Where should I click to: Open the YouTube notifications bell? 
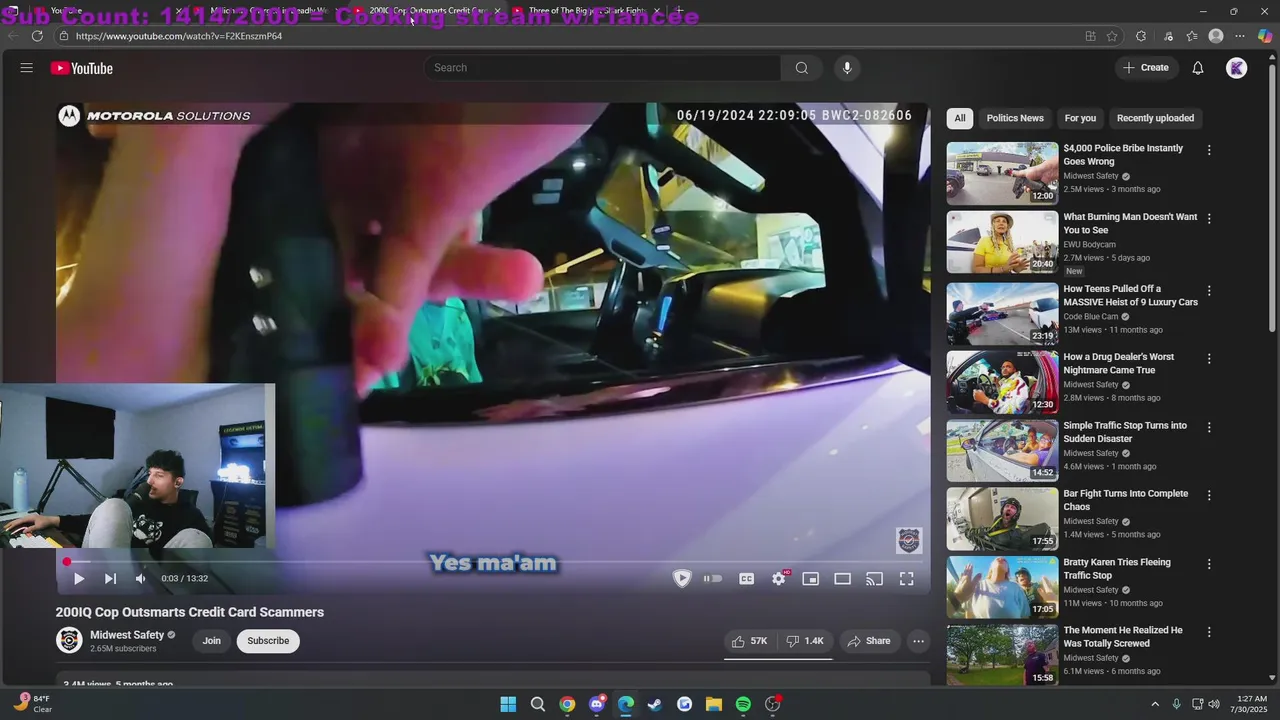click(x=1198, y=68)
